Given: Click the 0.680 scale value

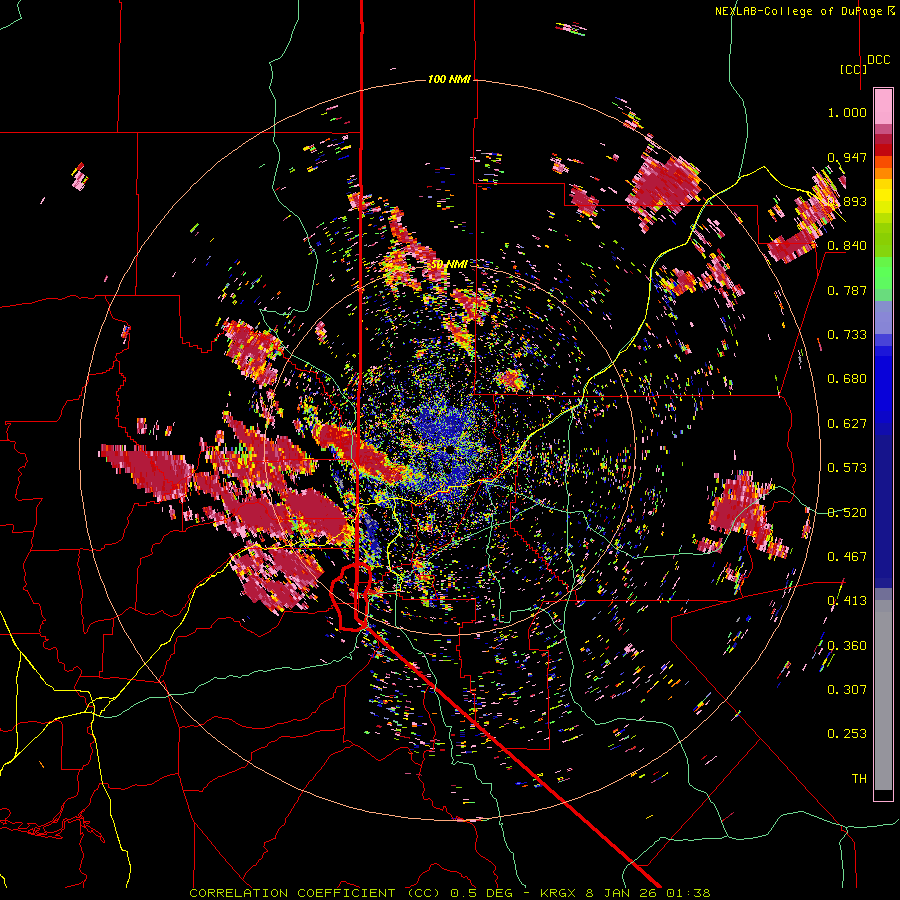Looking at the screenshot, I should (x=847, y=379).
